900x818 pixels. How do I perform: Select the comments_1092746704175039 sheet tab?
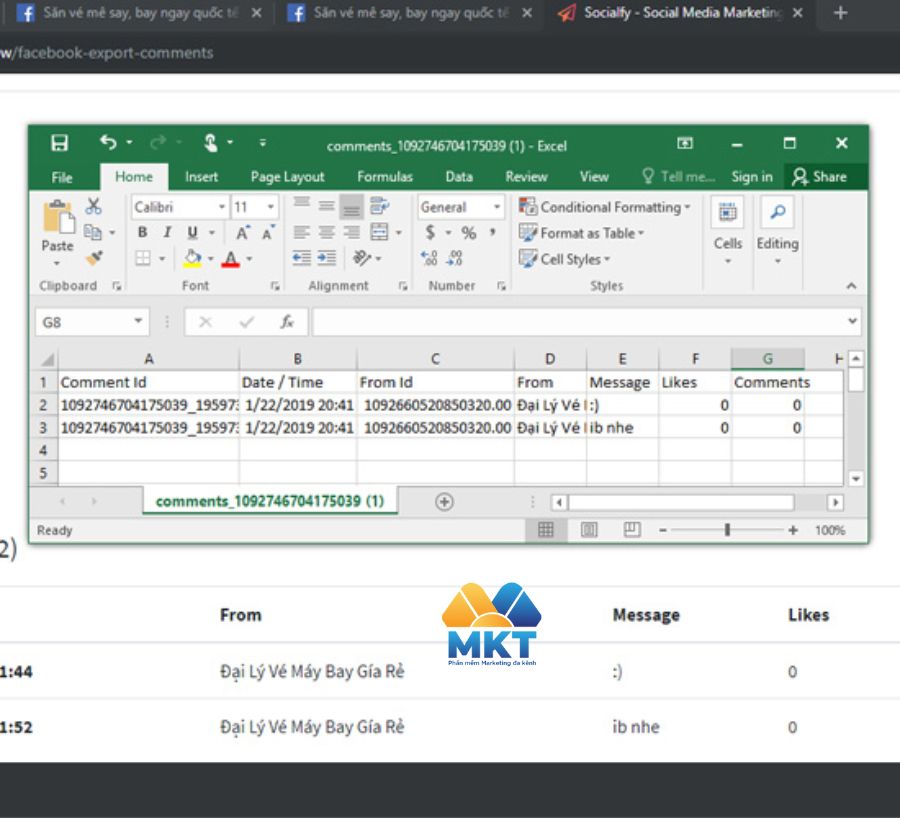pos(270,500)
